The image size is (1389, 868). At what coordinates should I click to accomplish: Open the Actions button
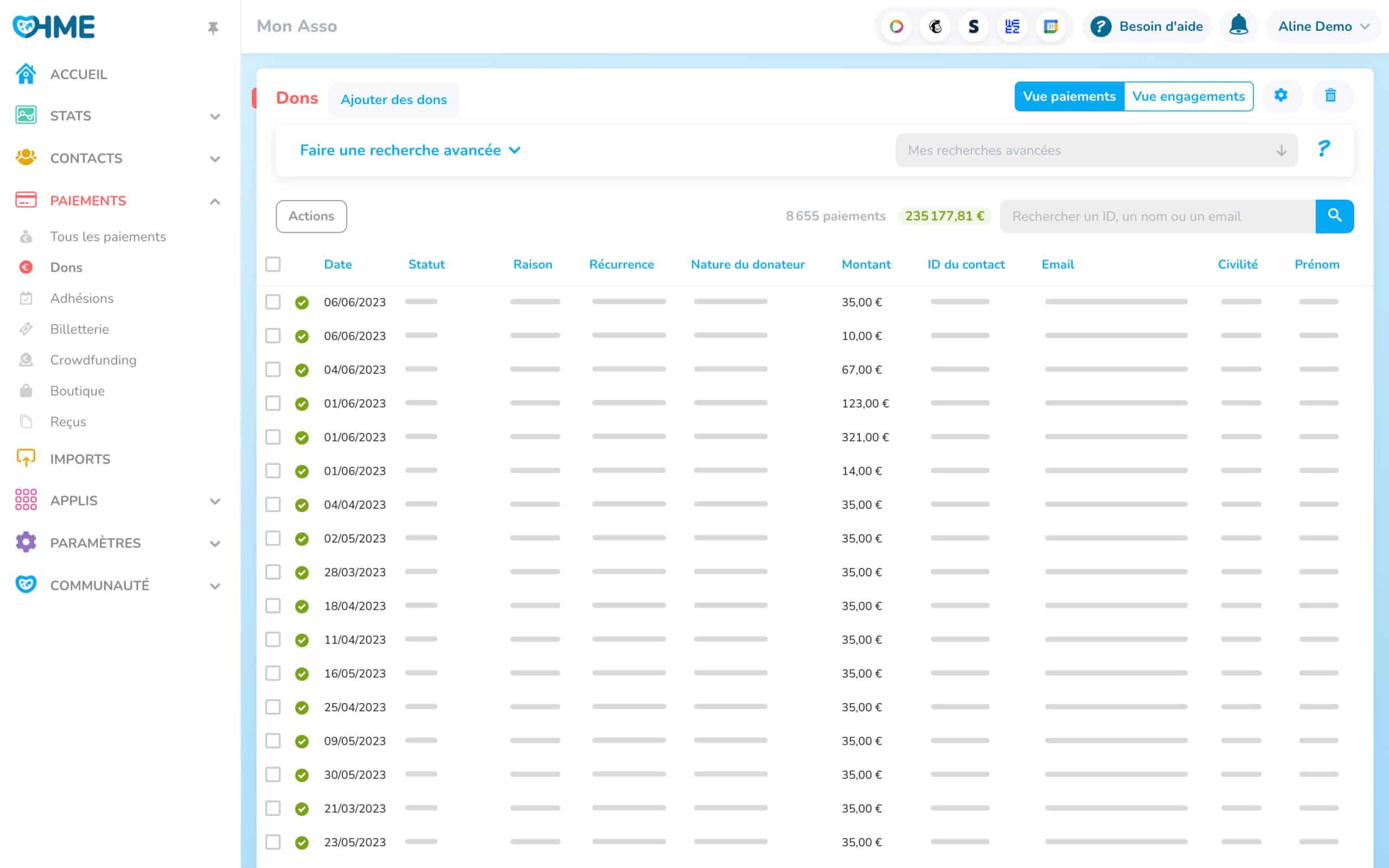tap(311, 216)
